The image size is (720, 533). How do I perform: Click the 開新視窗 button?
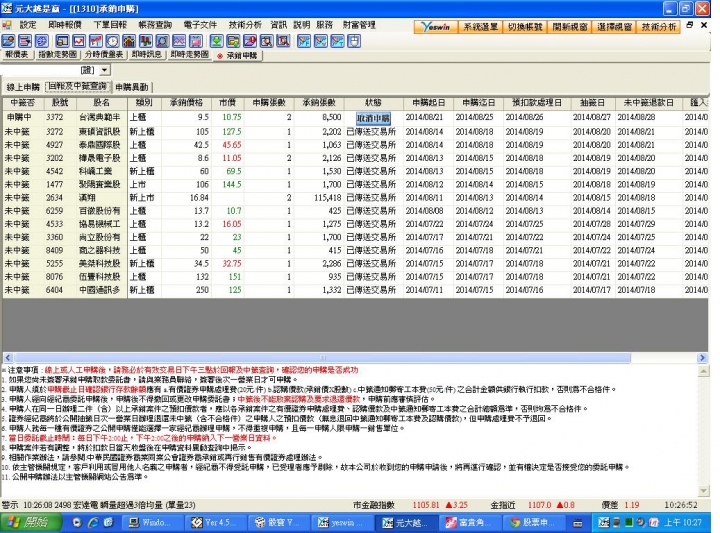pyautogui.click(x=570, y=27)
